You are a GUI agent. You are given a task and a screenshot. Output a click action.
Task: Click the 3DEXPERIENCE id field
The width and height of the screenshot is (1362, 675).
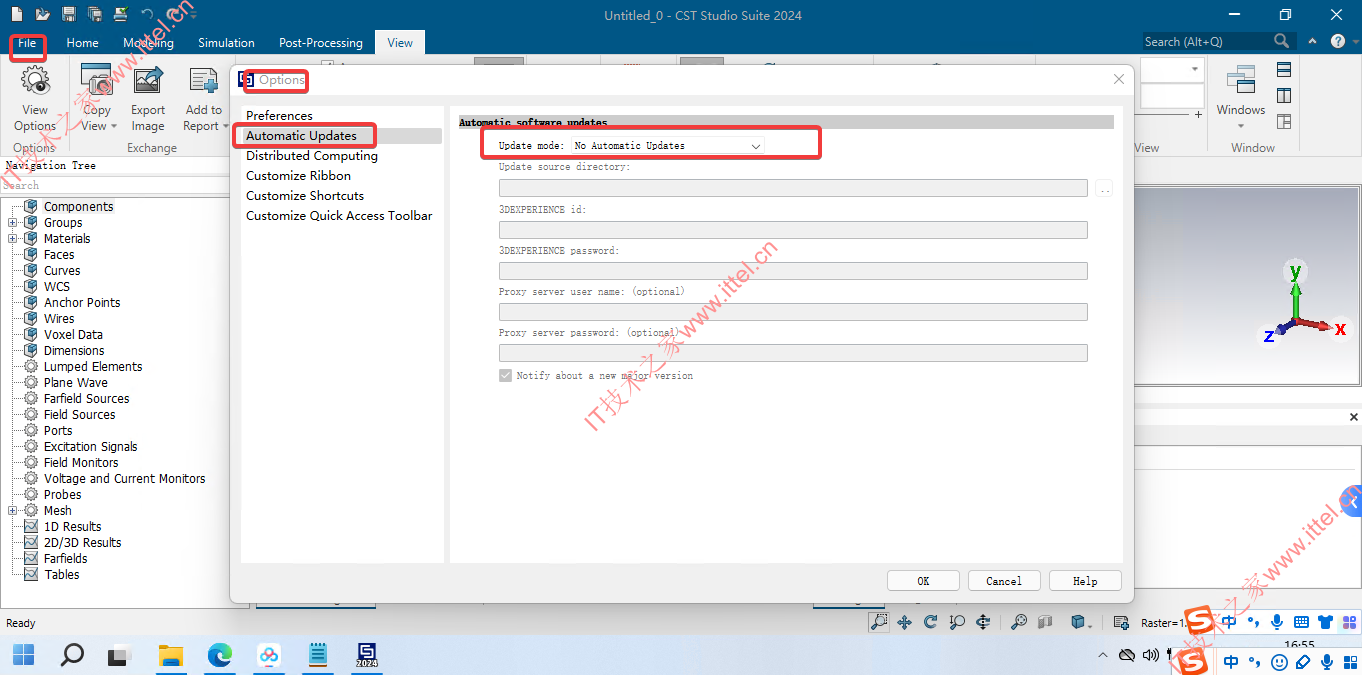[793, 230]
